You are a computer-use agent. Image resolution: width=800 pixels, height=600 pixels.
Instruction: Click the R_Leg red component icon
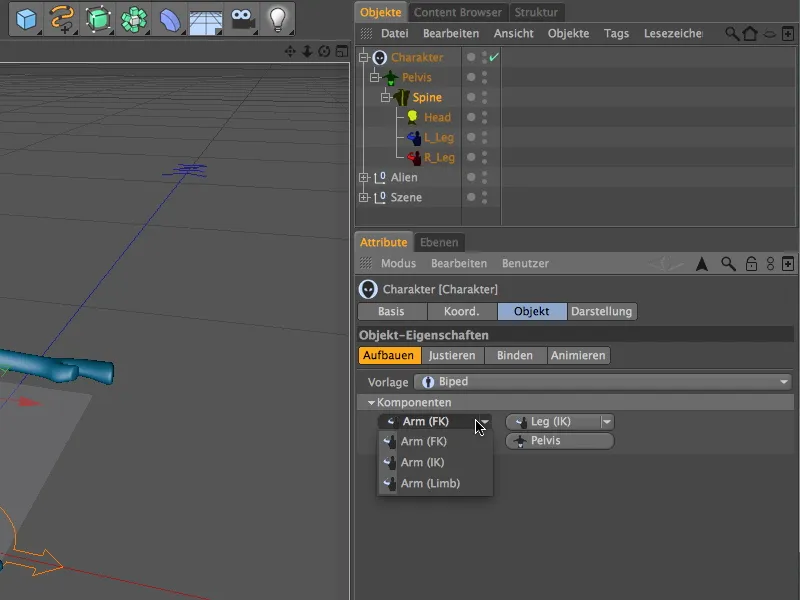click(x=414, y=158)
